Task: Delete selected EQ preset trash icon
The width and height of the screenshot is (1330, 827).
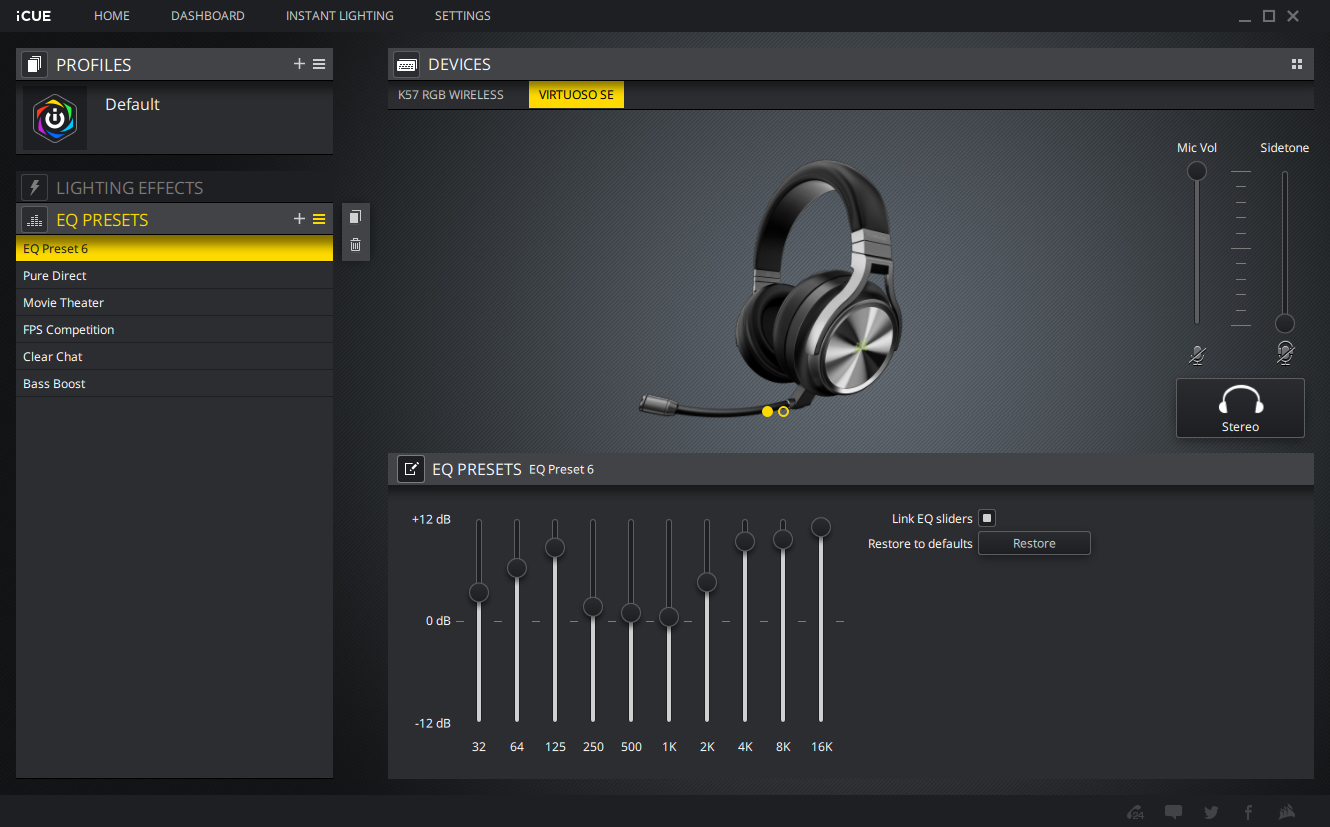Action: pyautogui.click(x=355, y=244)
